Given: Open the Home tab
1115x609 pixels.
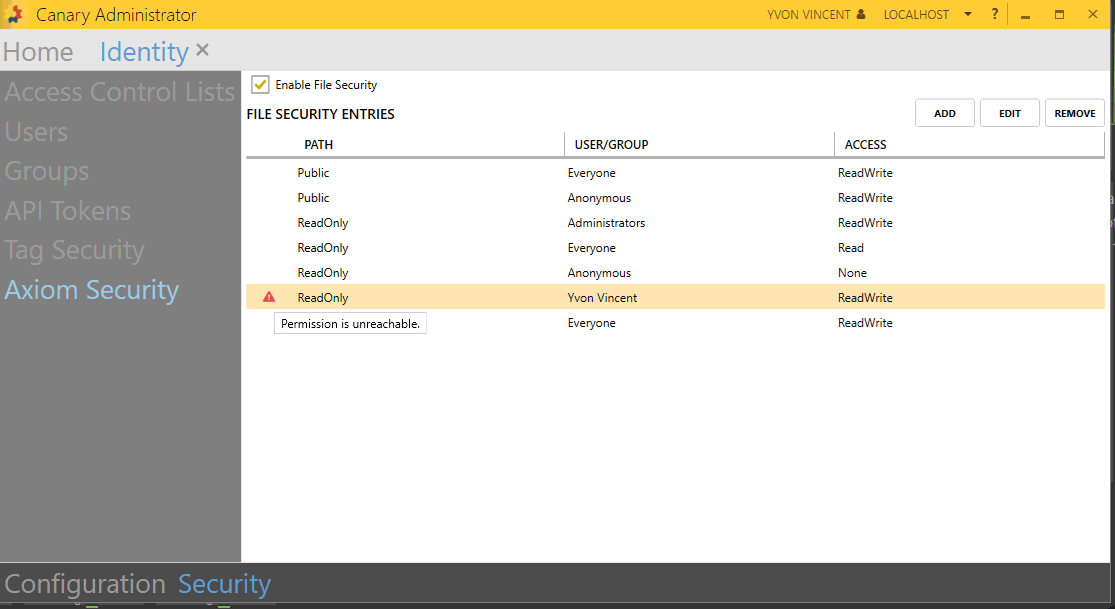Looking at the screenshot, I should 38,52.
